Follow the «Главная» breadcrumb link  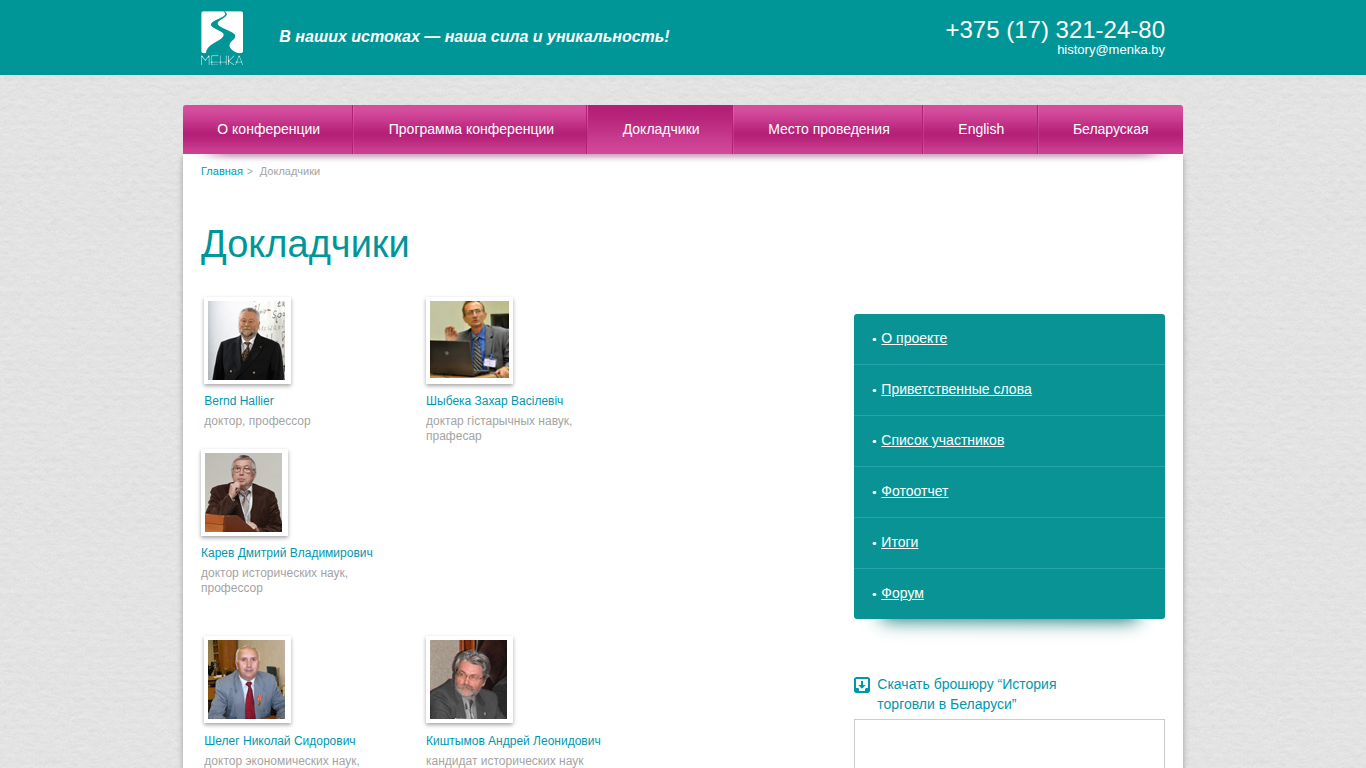click(222, 171)
